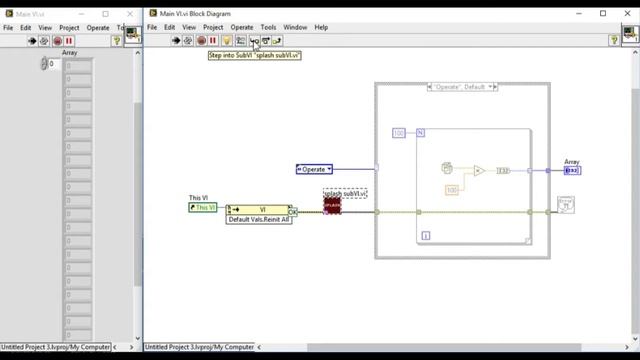This screenshot has height=360, width=640.
Task: Select the VI invoke node header
Action: click(259, 210)
